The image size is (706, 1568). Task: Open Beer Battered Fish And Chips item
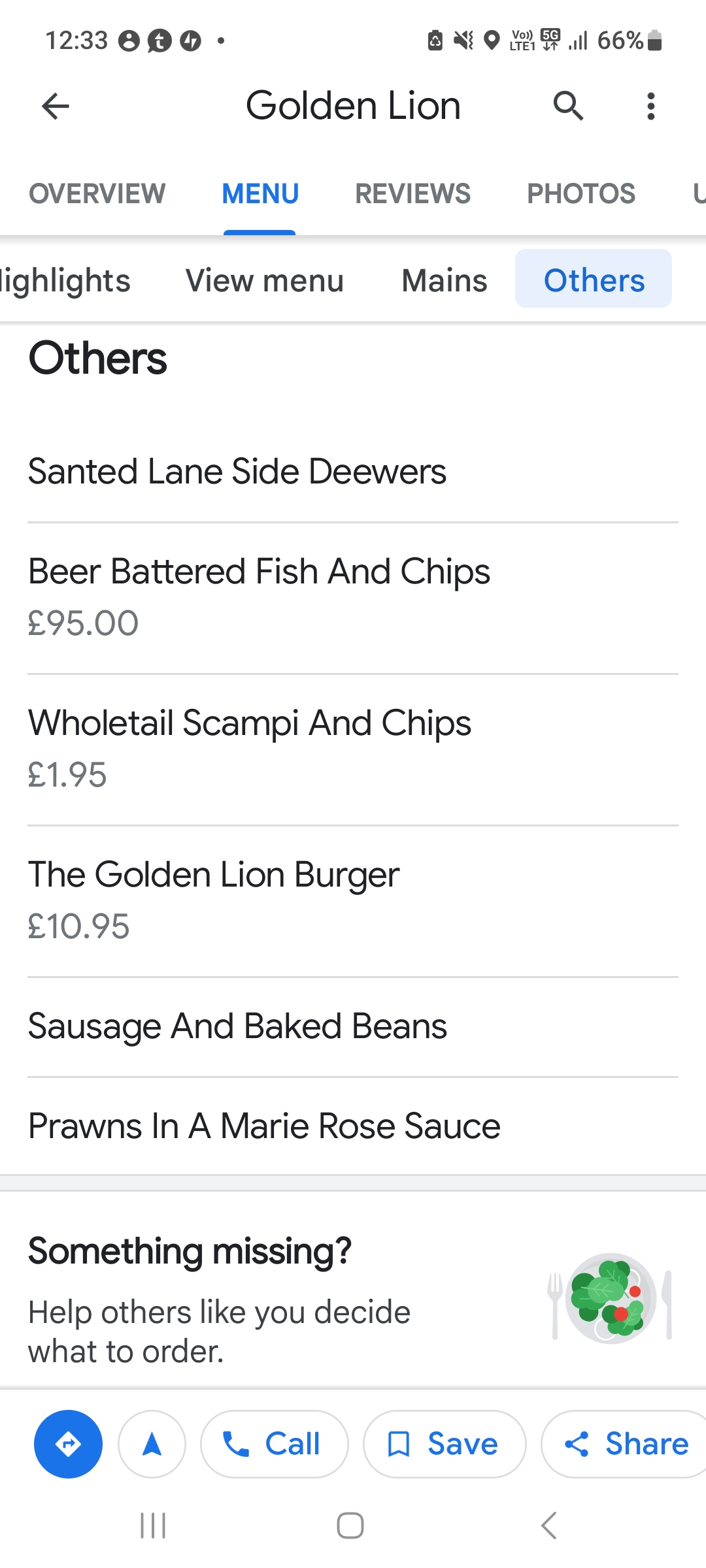click(260, 572)
